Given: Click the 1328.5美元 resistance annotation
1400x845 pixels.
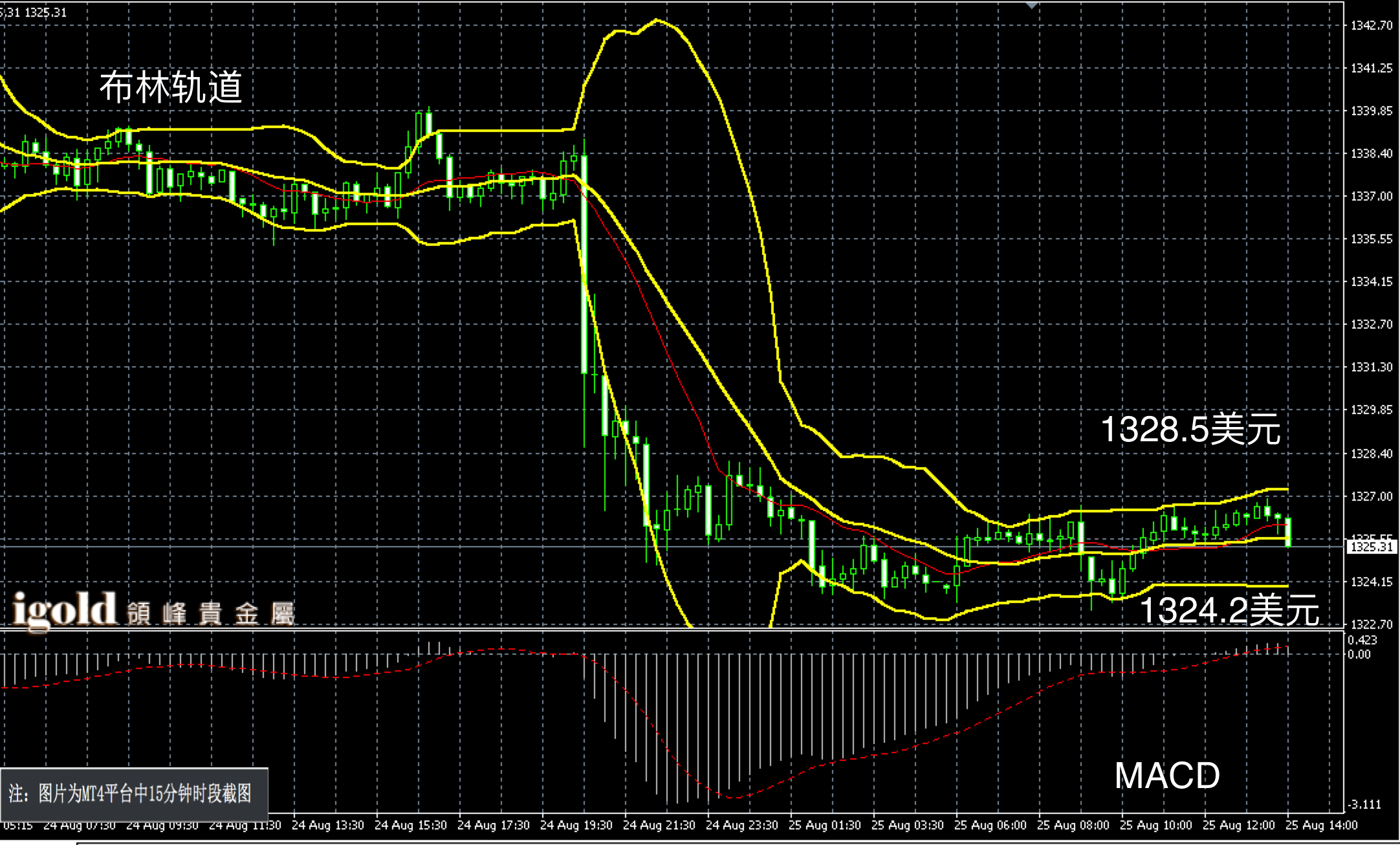Looking at the screenshot, I should pos(1190,429).
